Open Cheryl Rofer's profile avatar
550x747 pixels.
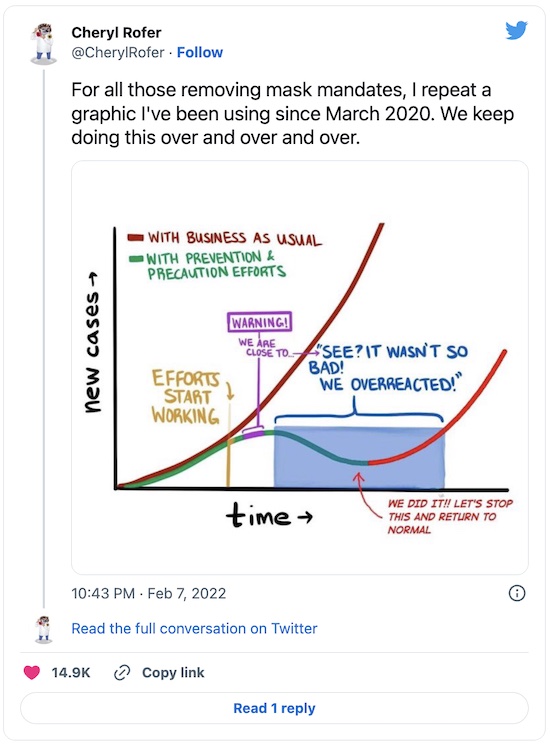click(x=44, y=43)
